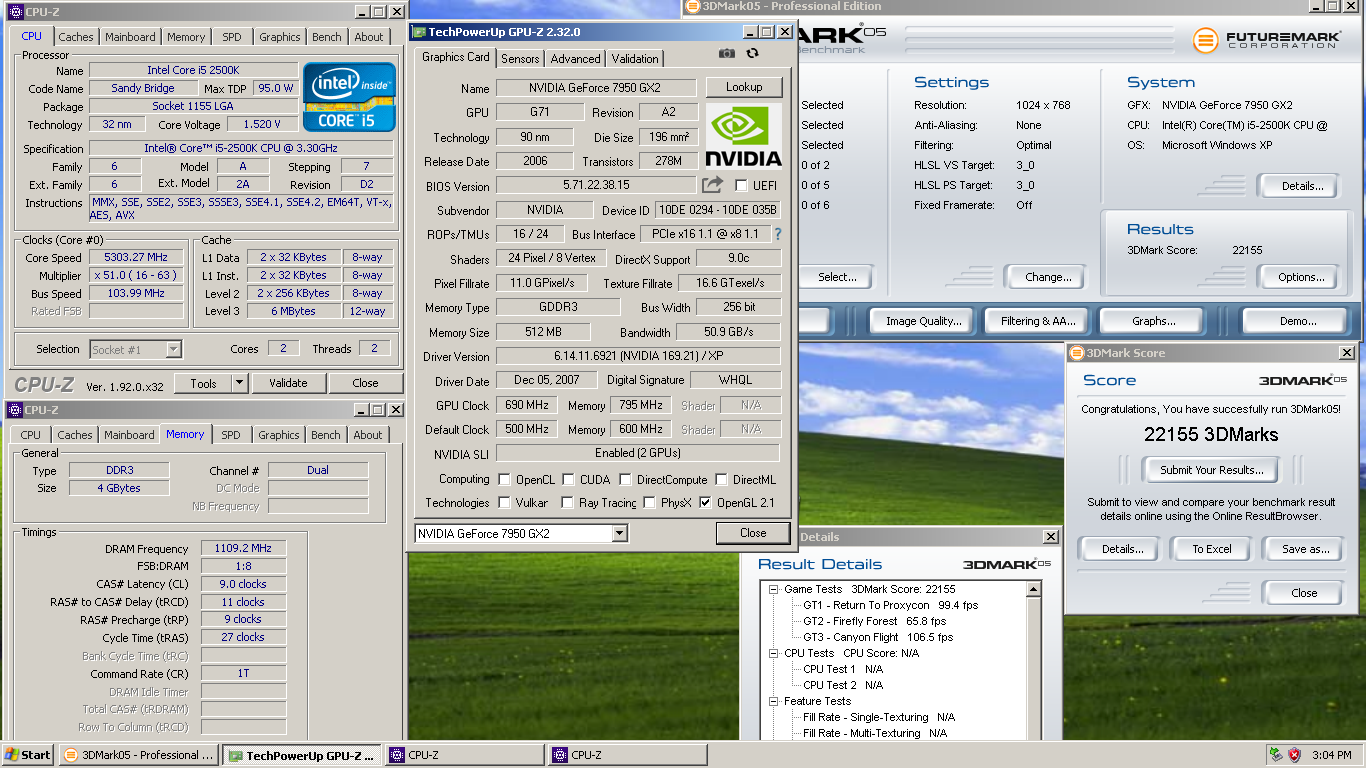The height and width of the screenshot is (768, 1366).
Task: Click the green tray icon beside the red shield
Action: (1275, 755)
